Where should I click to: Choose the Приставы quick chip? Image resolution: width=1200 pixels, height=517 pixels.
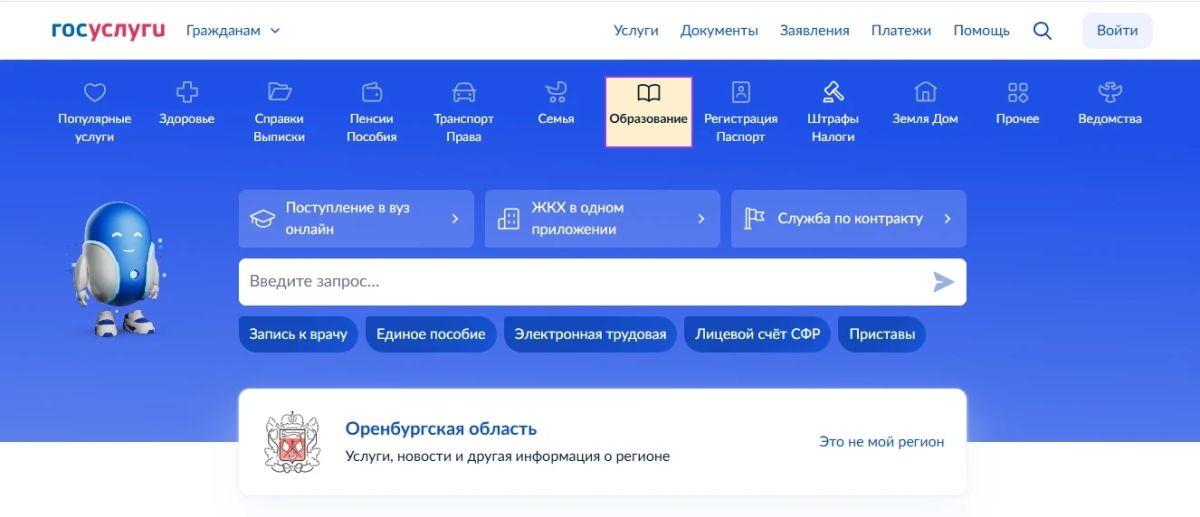[882, 334]
